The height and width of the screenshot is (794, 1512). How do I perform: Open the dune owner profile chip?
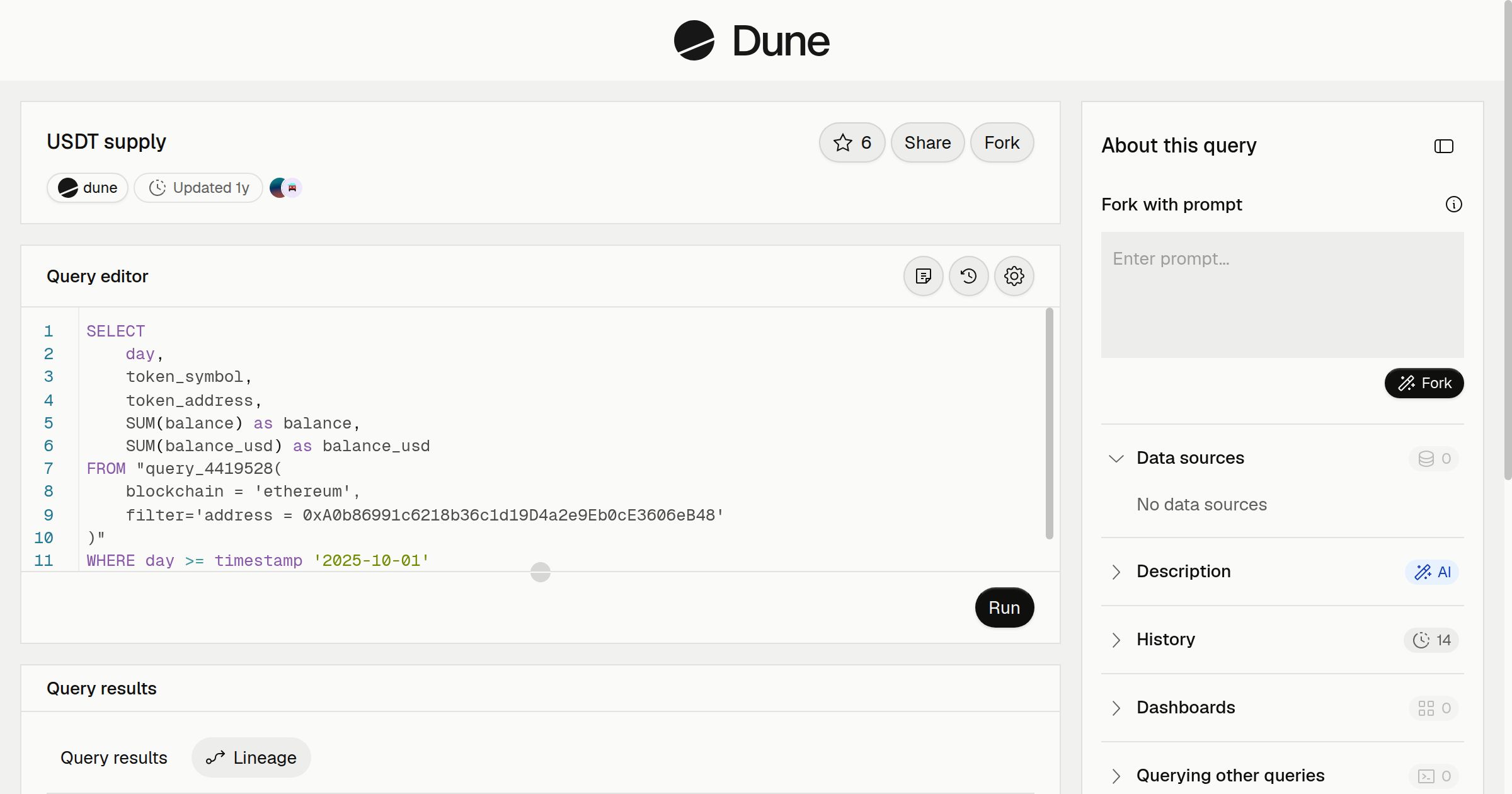88,188
